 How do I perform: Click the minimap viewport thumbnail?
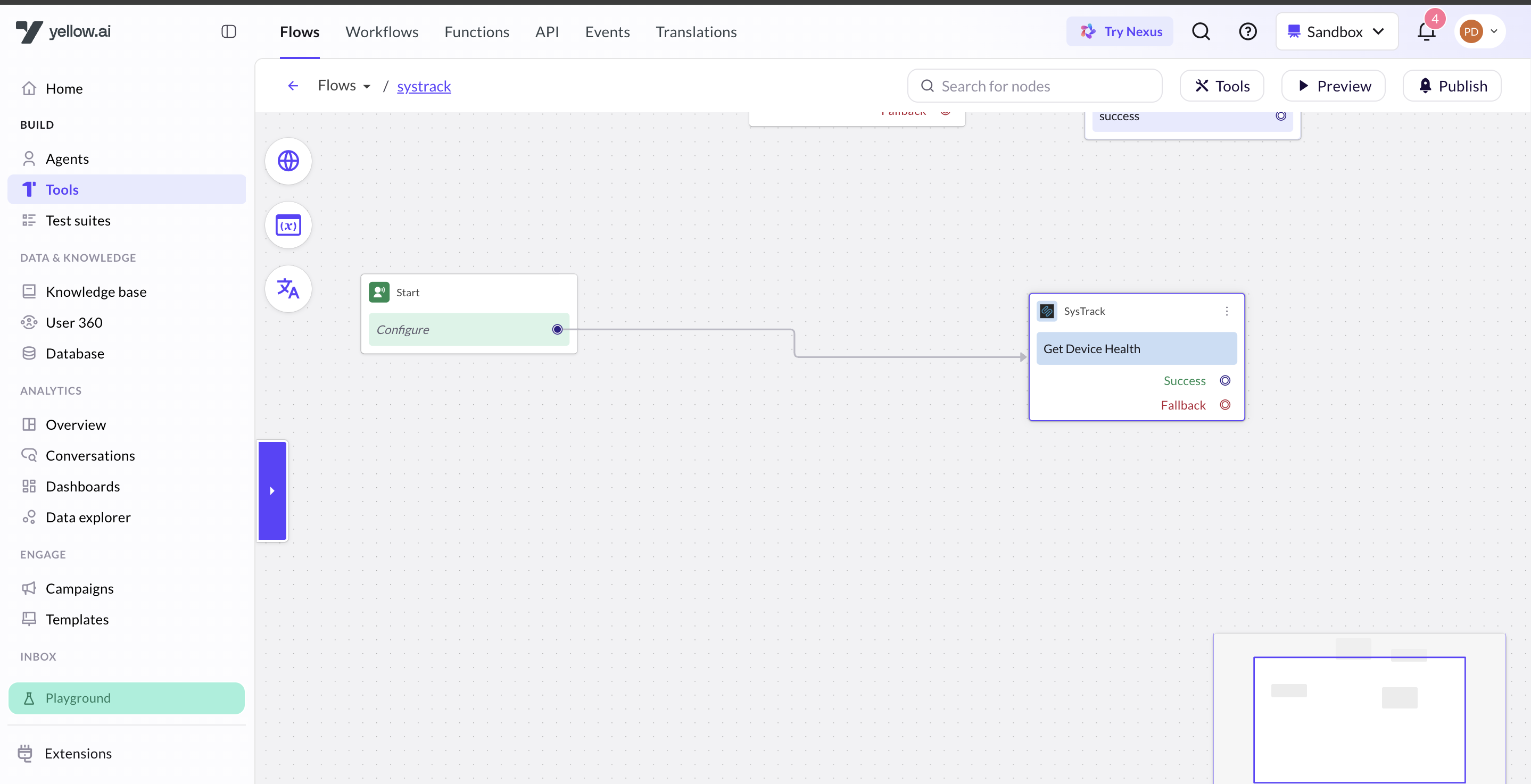(x=1359, y=719)
